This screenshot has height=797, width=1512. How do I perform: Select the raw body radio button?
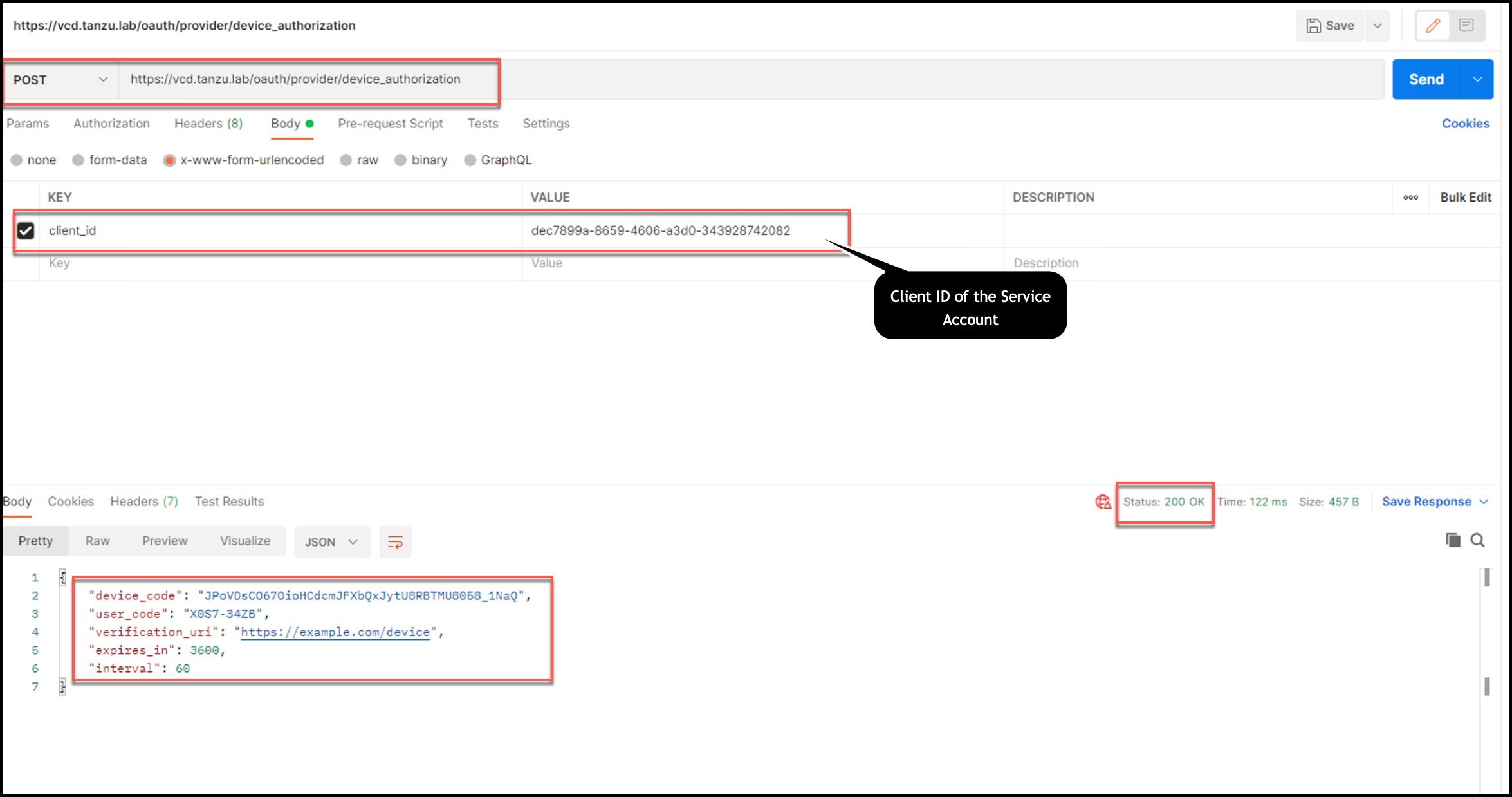[x=346, y=160]
